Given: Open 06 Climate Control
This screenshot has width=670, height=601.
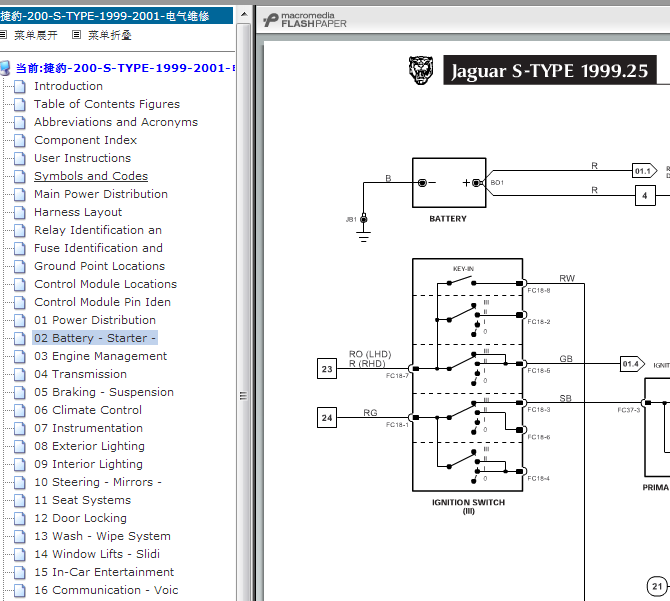Looking at the screenshot, I should click(x=88, y=410).
